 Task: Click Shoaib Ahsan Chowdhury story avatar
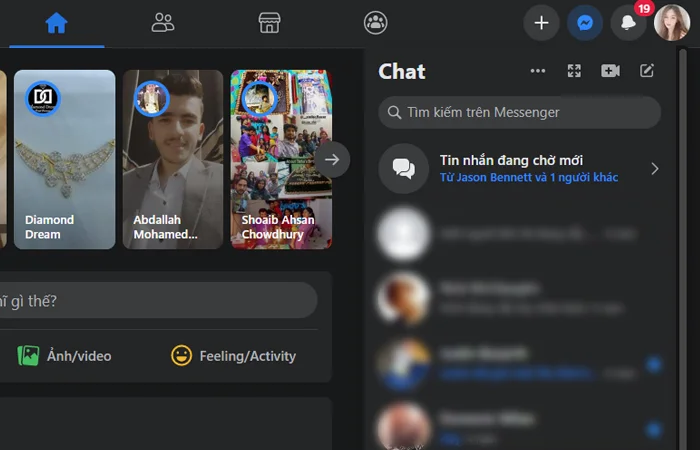pyautogui.click(x=260, y=98)
